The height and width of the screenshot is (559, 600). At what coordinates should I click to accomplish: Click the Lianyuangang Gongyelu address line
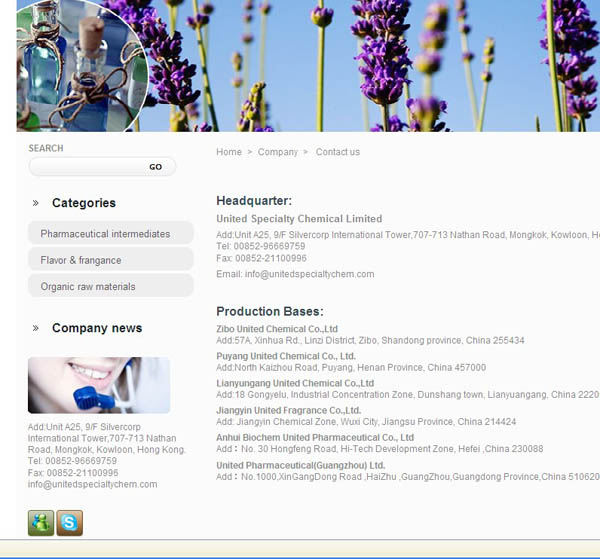408,394
